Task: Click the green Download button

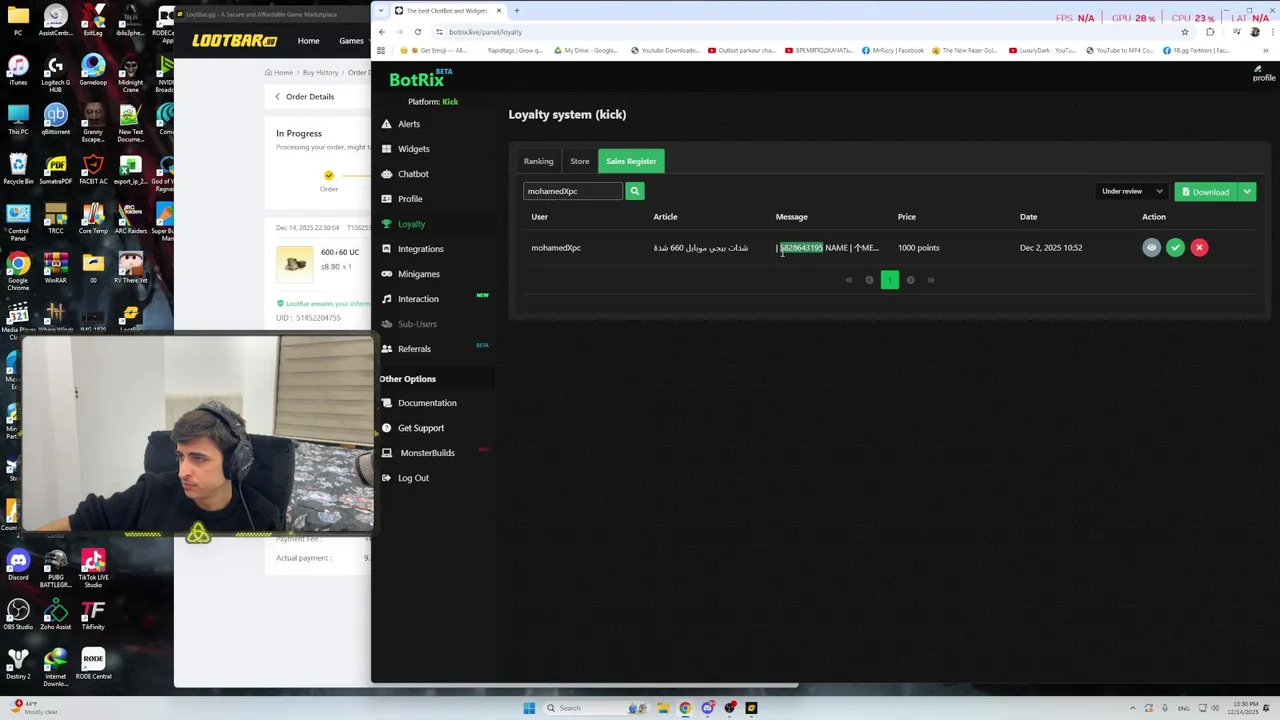Action: click(x=1205, y=192)
